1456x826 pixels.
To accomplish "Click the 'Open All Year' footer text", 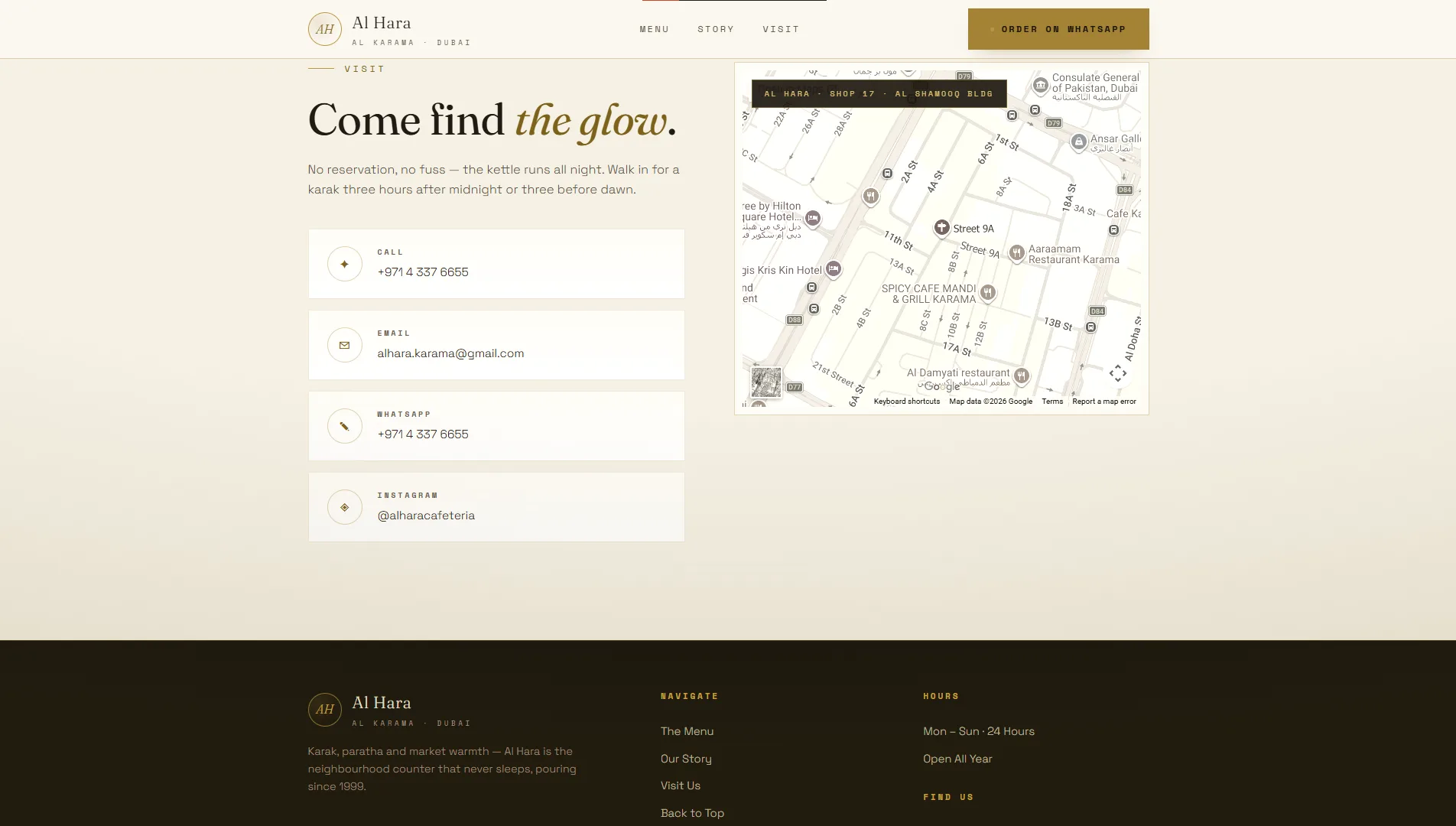I will (957, 759).
